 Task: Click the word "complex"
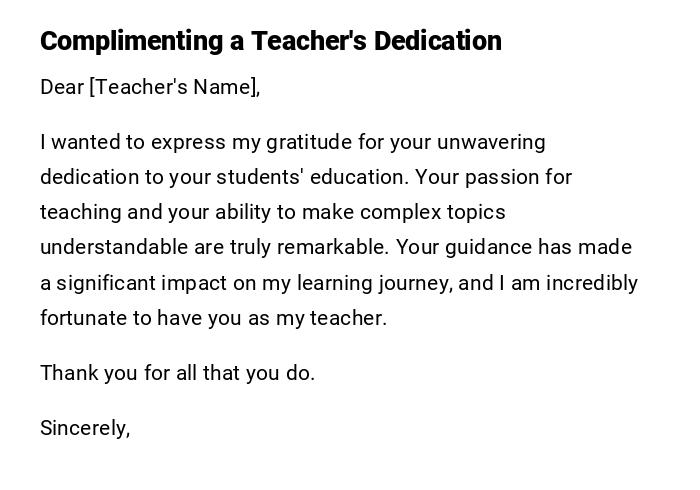[400, 212]
